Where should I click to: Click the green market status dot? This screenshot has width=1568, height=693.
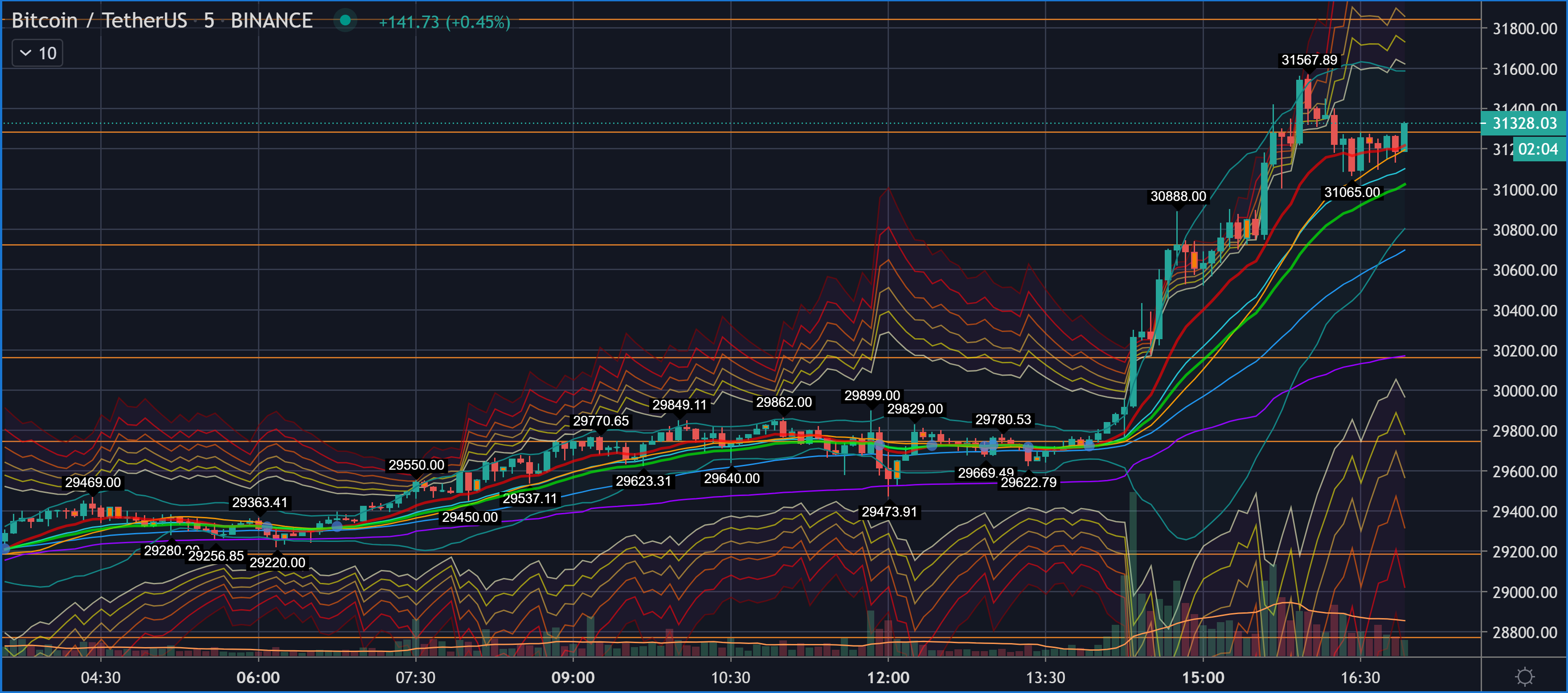[x=345, y=21]
